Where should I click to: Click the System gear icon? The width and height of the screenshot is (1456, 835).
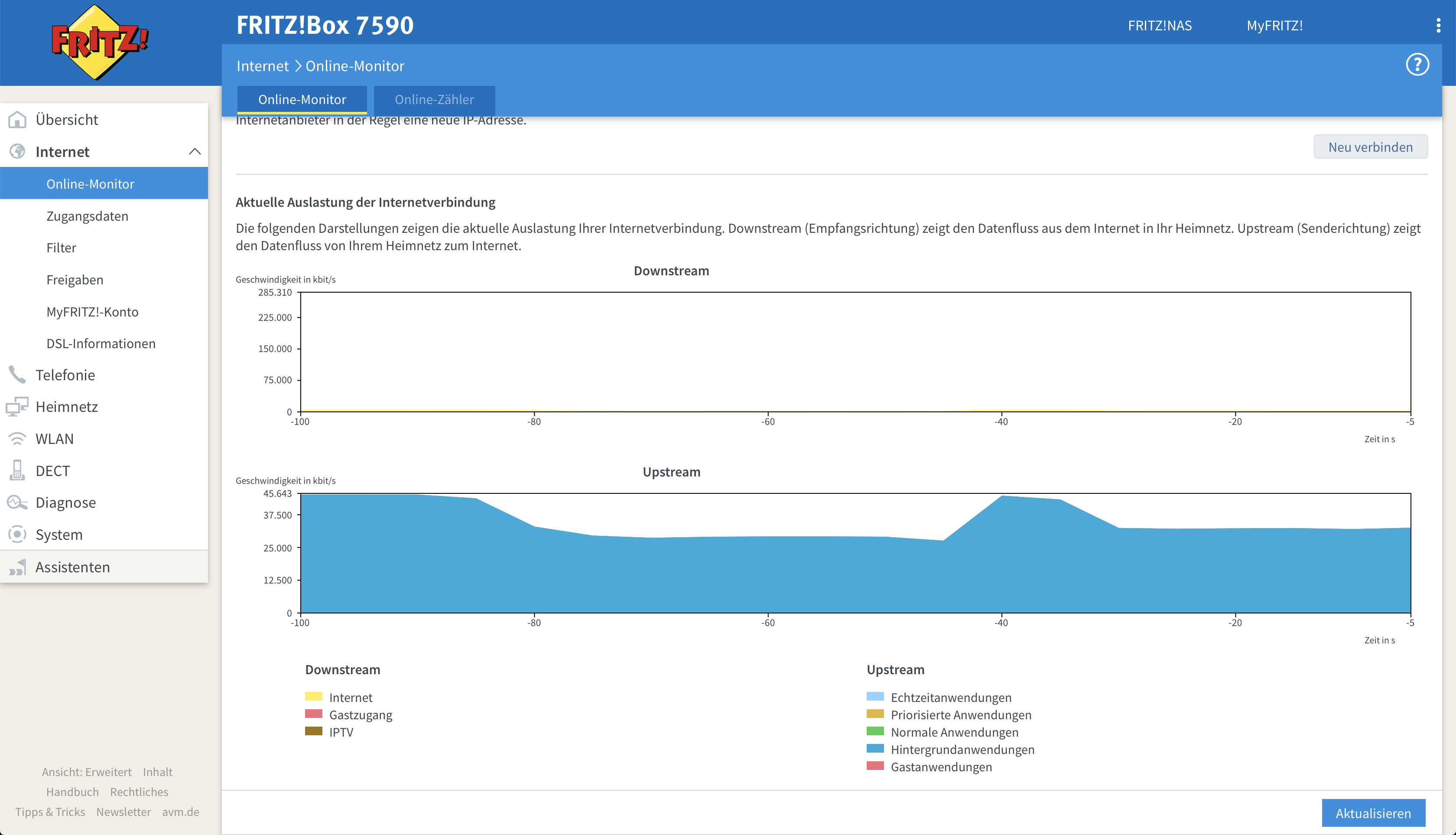(17, 535)
